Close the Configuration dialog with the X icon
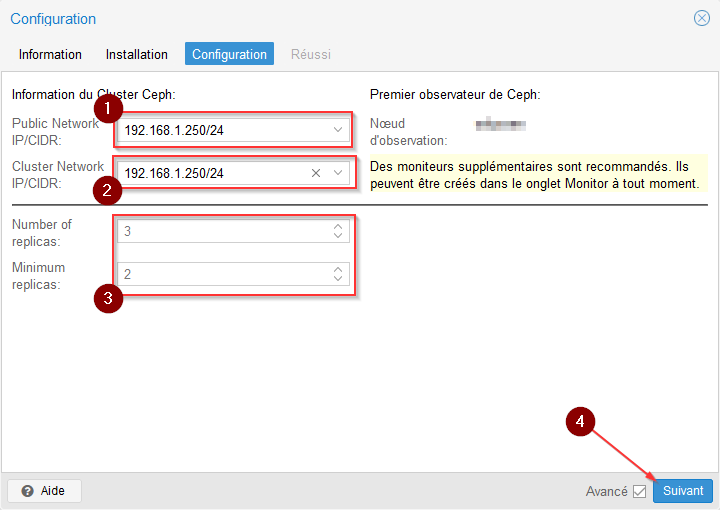 (702, 19)
